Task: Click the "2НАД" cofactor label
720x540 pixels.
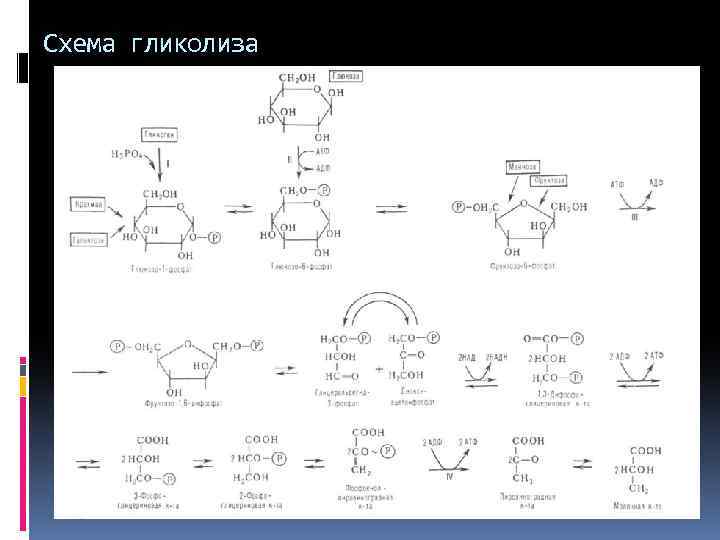Action: tap(467, 357)
